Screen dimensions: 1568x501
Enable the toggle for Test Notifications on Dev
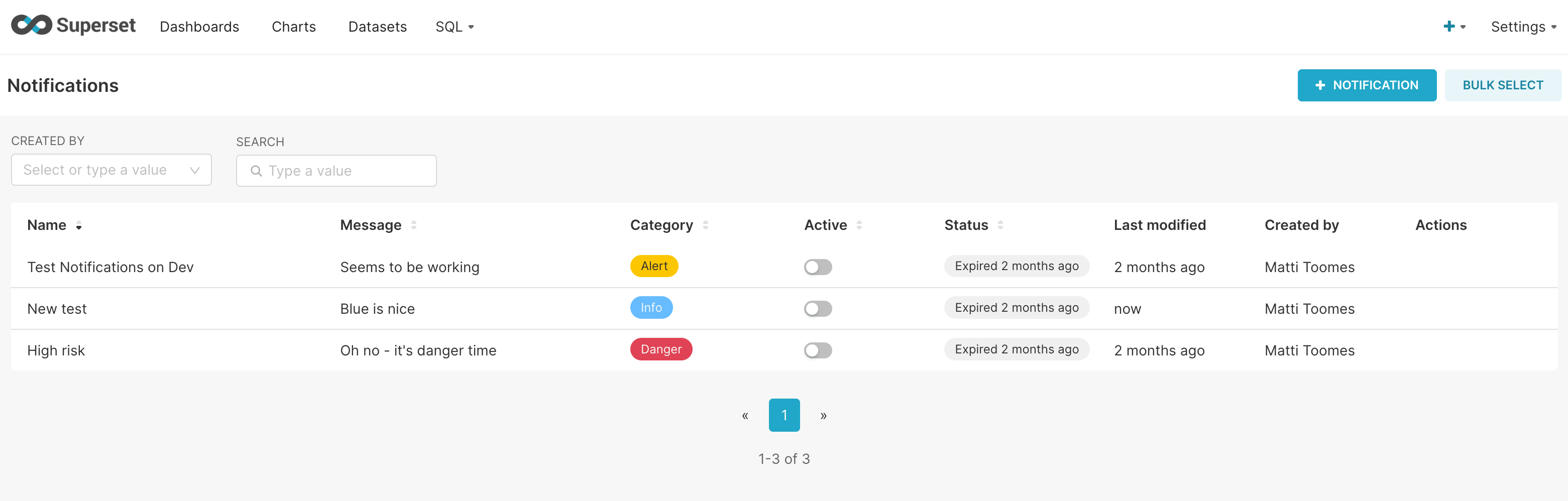click(x=818, y=267)
